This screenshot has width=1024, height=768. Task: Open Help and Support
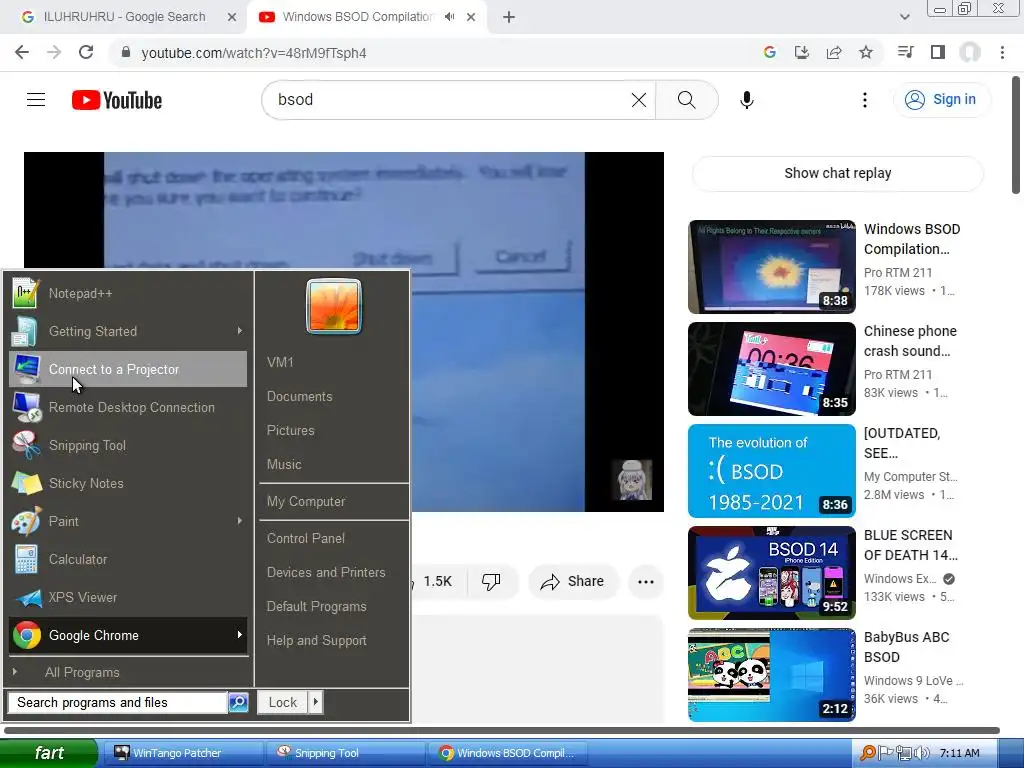point(316,641)
